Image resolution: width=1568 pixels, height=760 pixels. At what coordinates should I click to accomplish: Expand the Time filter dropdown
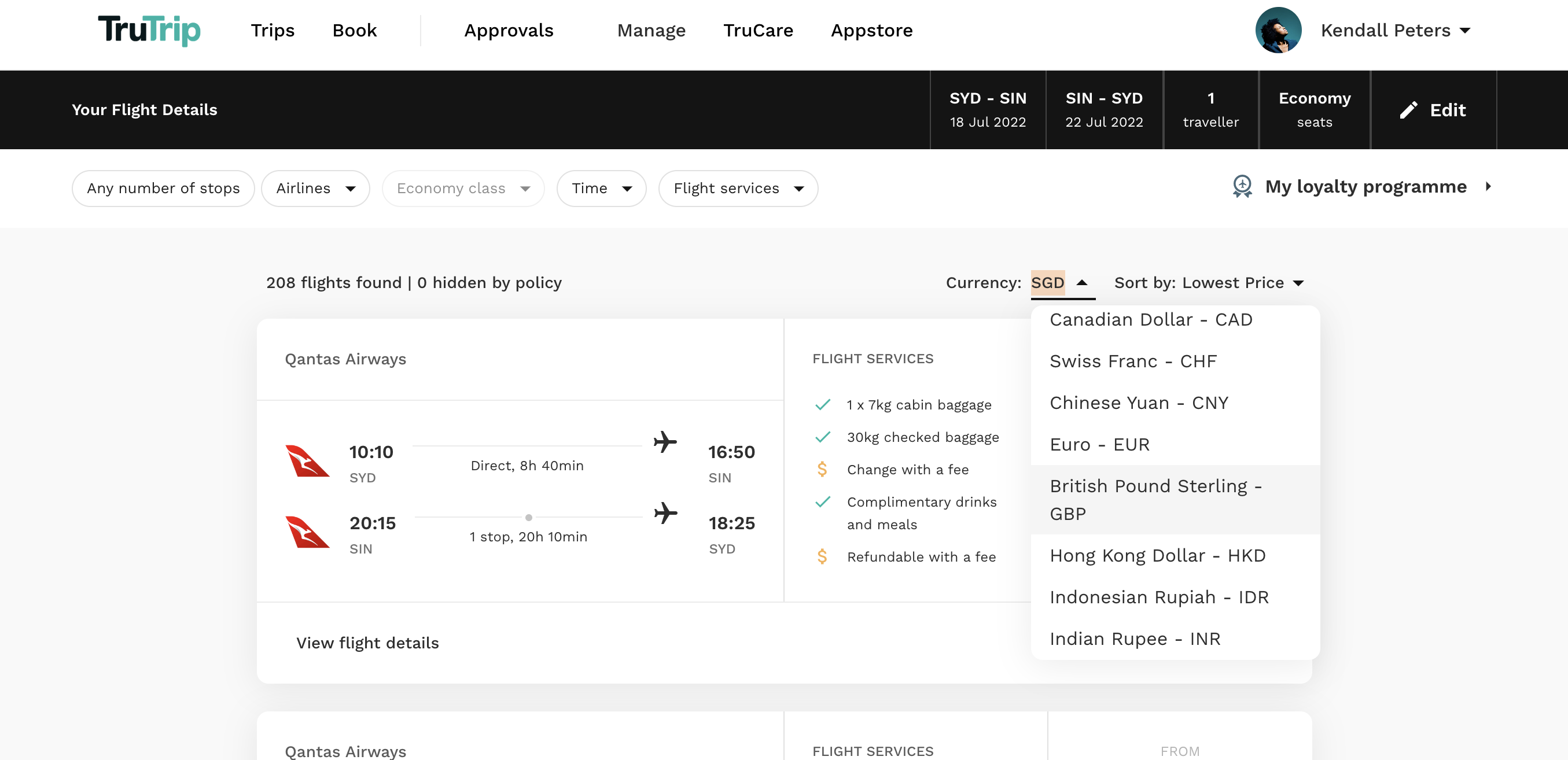pos(601,189)
